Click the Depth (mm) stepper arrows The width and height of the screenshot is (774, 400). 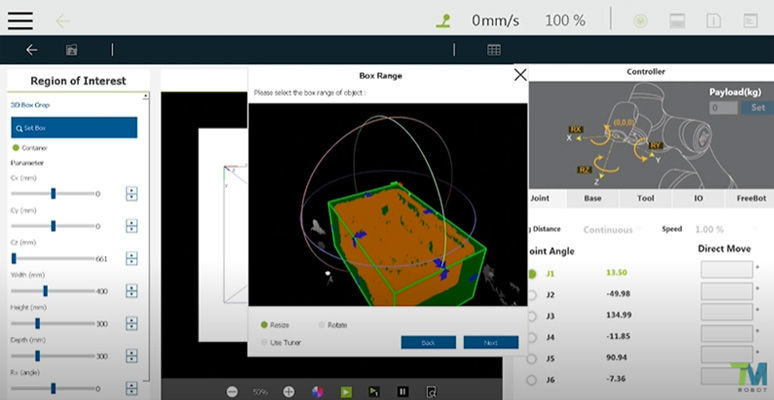click(x=131, y=356)
